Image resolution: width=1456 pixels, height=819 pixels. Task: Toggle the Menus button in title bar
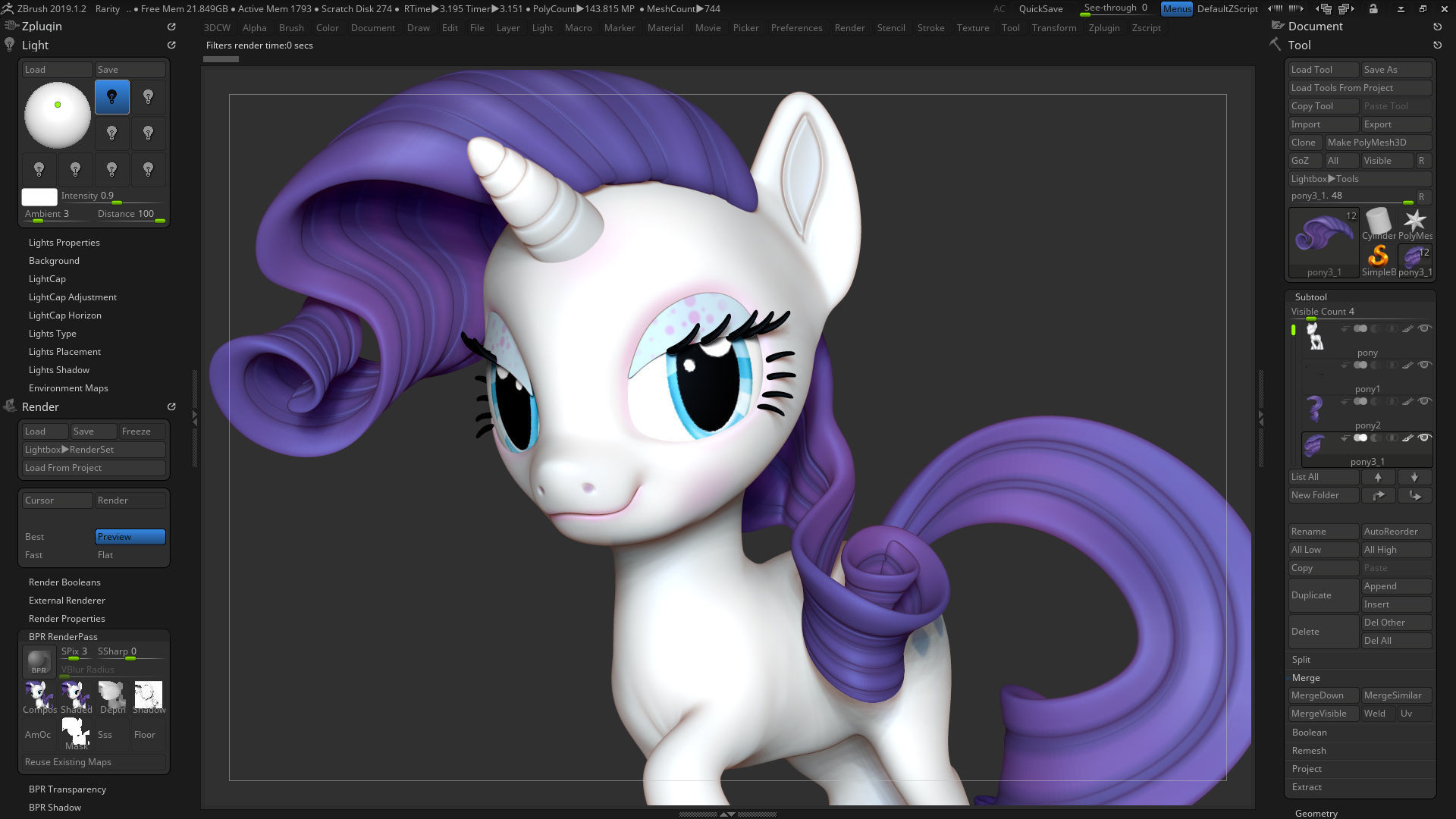[x=1176, y=8]
